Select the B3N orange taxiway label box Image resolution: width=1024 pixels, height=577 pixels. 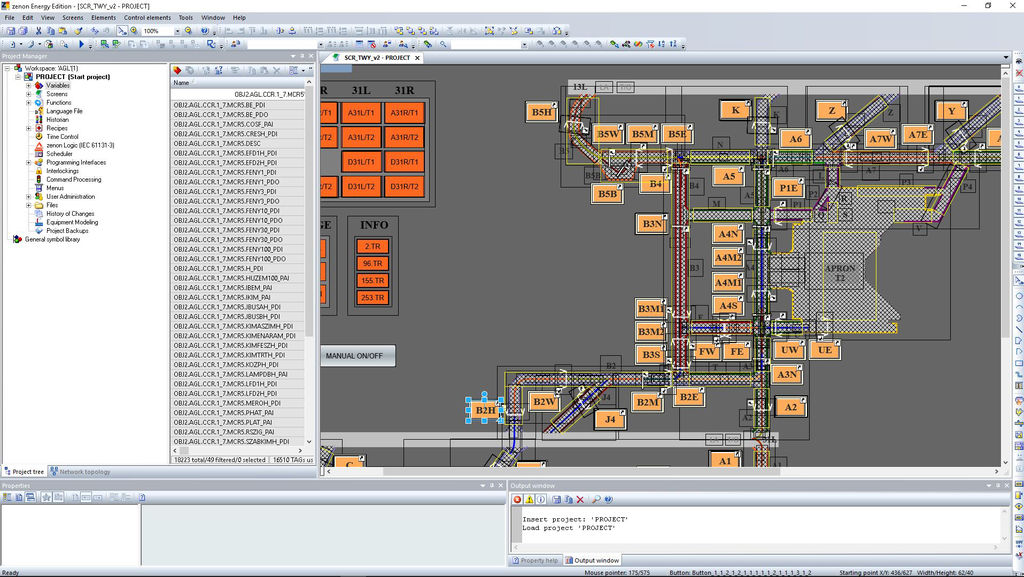tap(652, 225)
